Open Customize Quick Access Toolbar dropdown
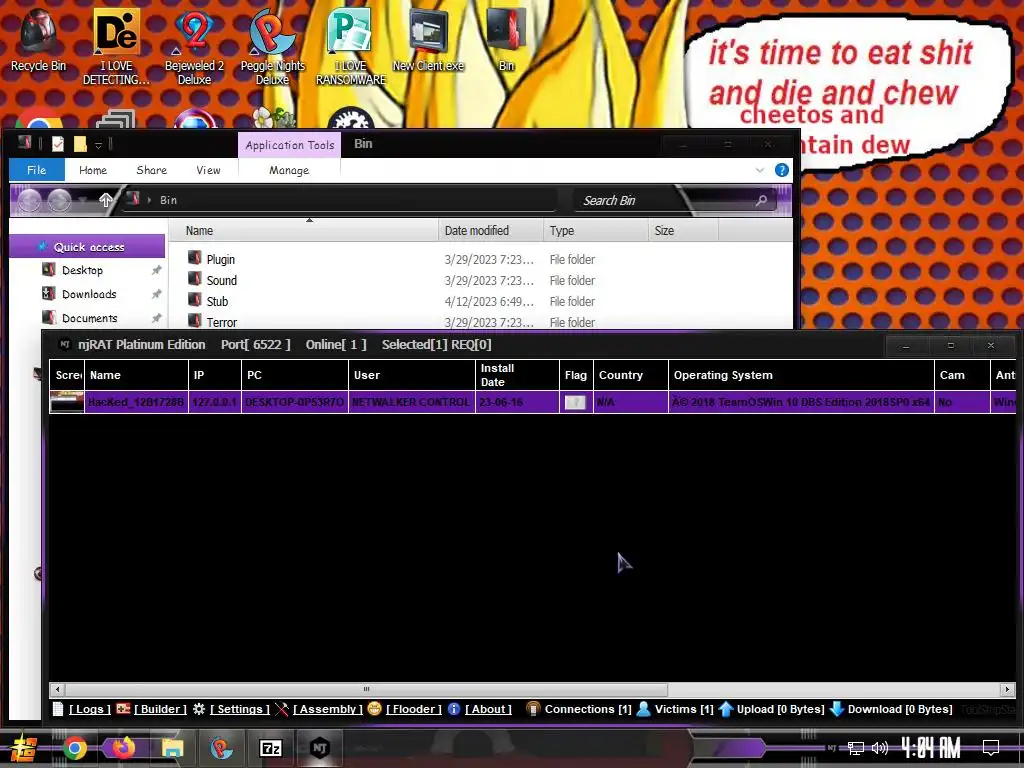The height and width of the screenshot is (768, 1024). click(x=98, y=145)
